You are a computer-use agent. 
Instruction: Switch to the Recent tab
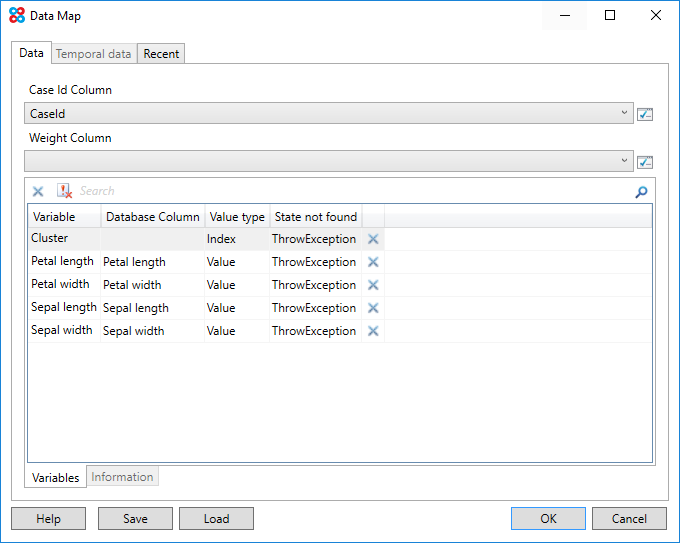pos(161,54)
